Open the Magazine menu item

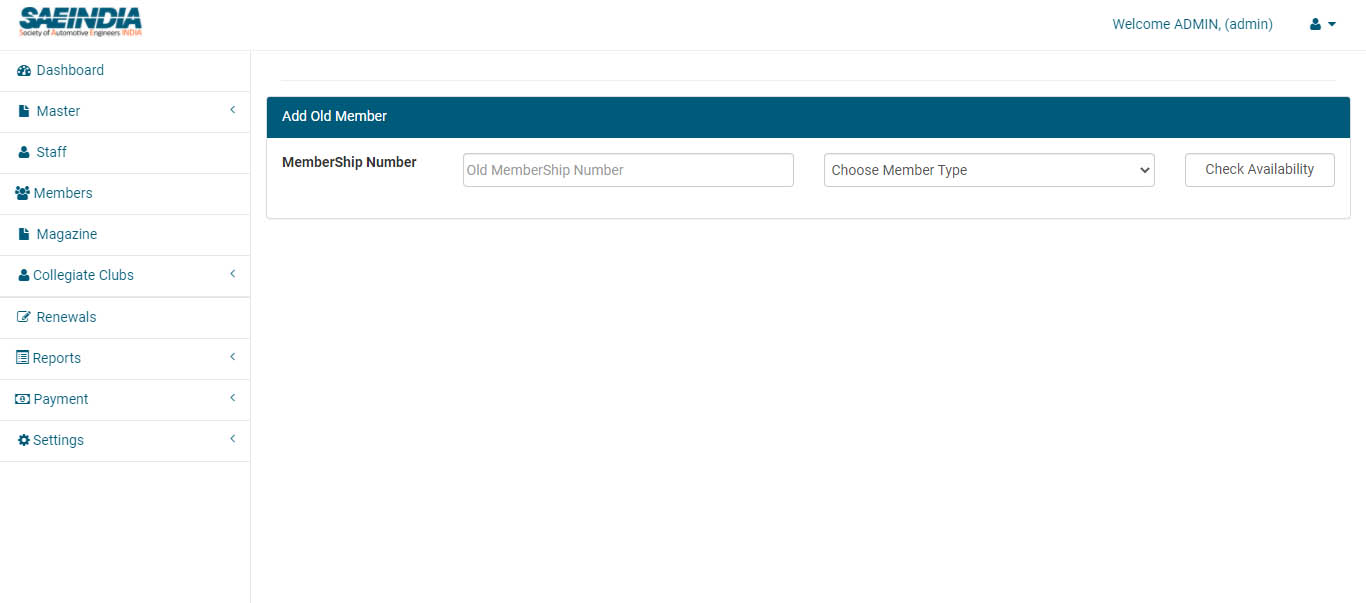point(125,235)
